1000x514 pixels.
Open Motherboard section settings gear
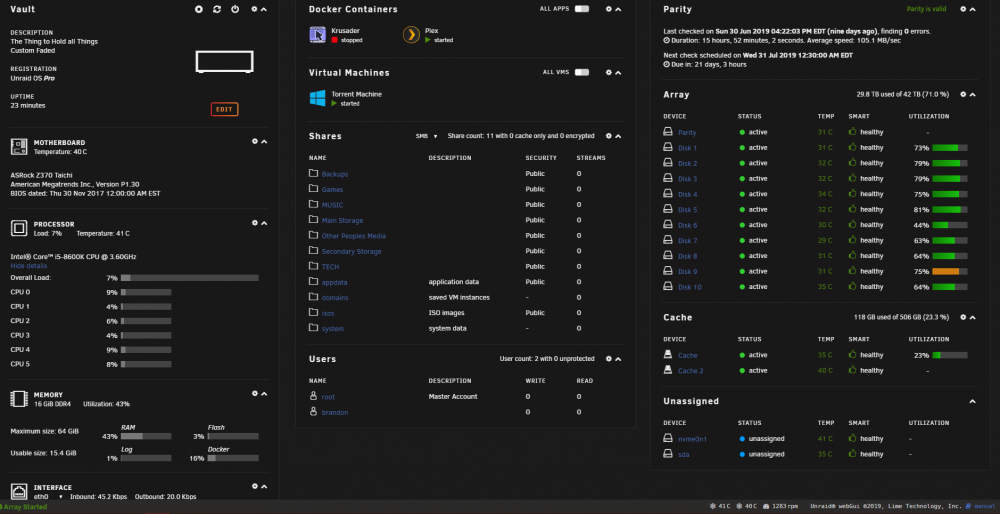click(x=254, y=142)
